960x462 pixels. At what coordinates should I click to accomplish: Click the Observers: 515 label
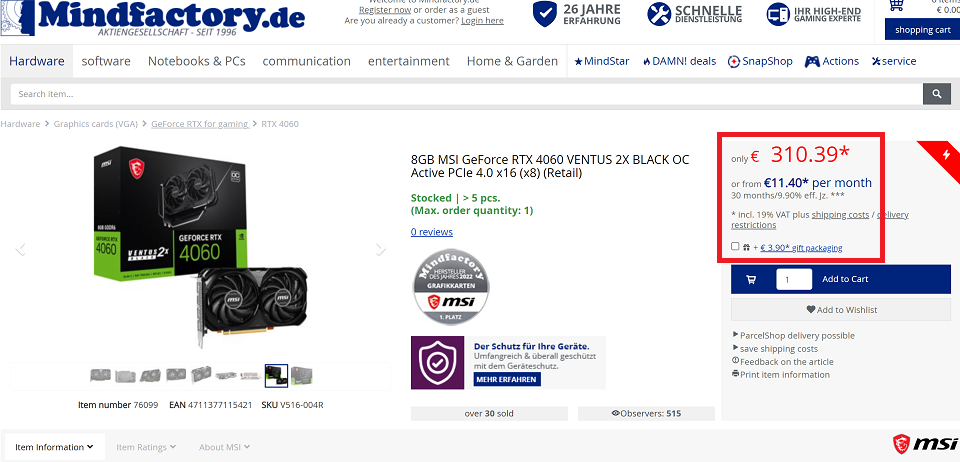pyautogui.click(x=647, y=413)
